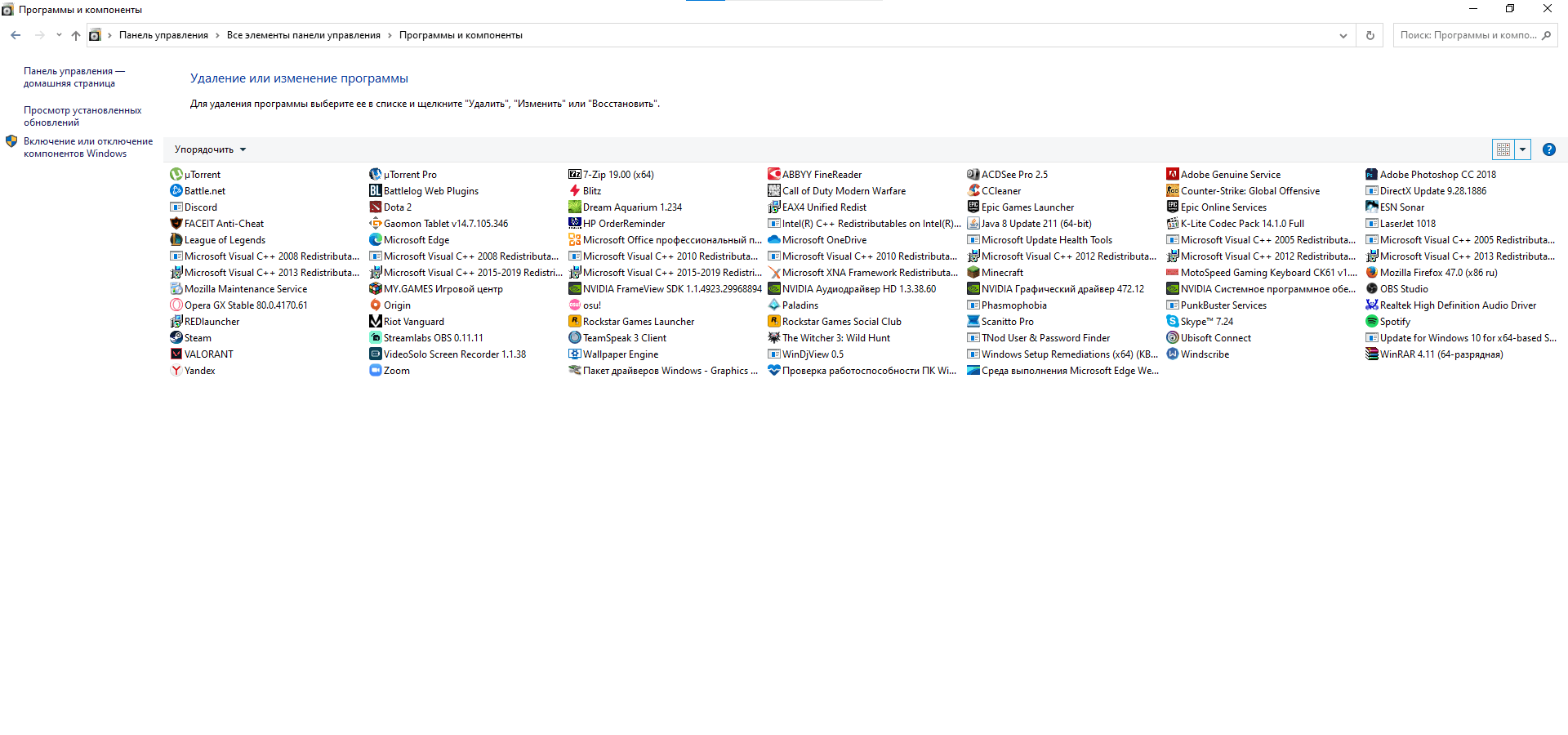Viewport: 1568px width, 735px height.
Task: Change view with the layout button
Action: pos(1503,149)
